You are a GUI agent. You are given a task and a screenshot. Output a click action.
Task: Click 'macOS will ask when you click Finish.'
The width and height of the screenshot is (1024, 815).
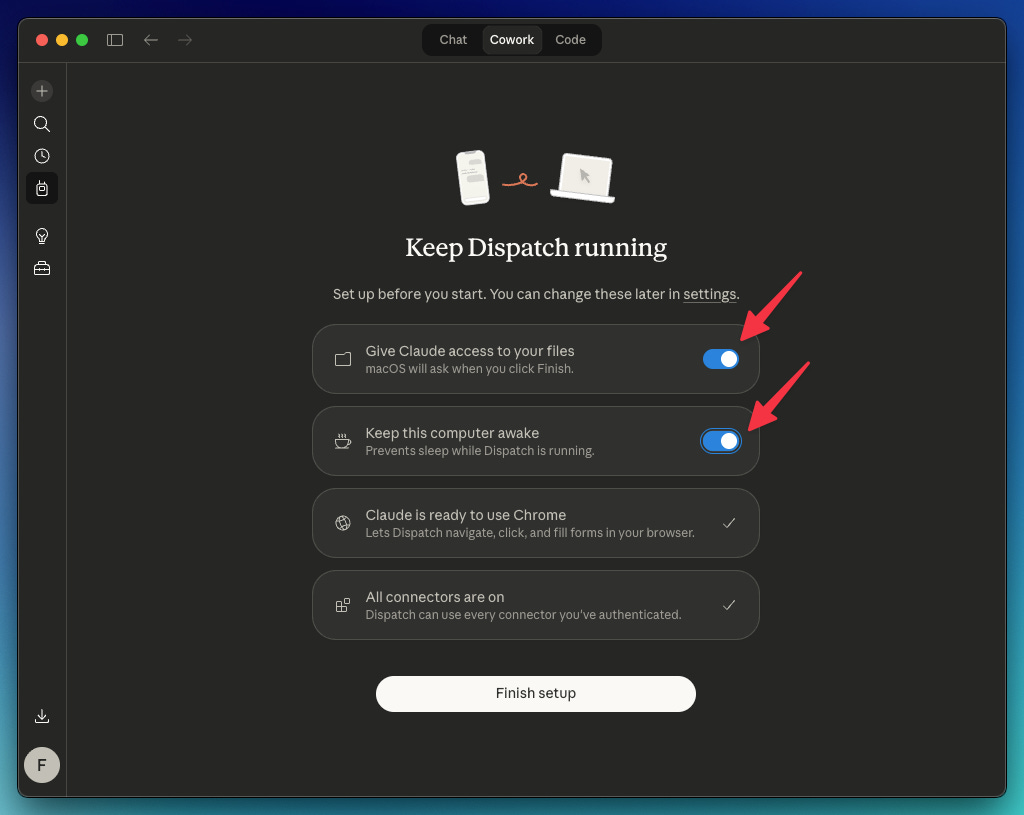[x=470, y=369]
